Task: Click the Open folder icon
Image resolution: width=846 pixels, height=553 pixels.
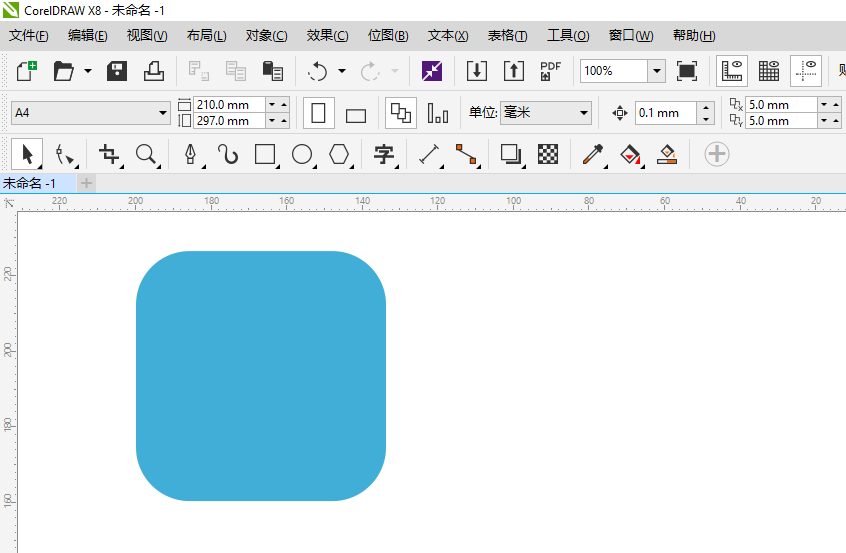Action: tap(64, 71)
